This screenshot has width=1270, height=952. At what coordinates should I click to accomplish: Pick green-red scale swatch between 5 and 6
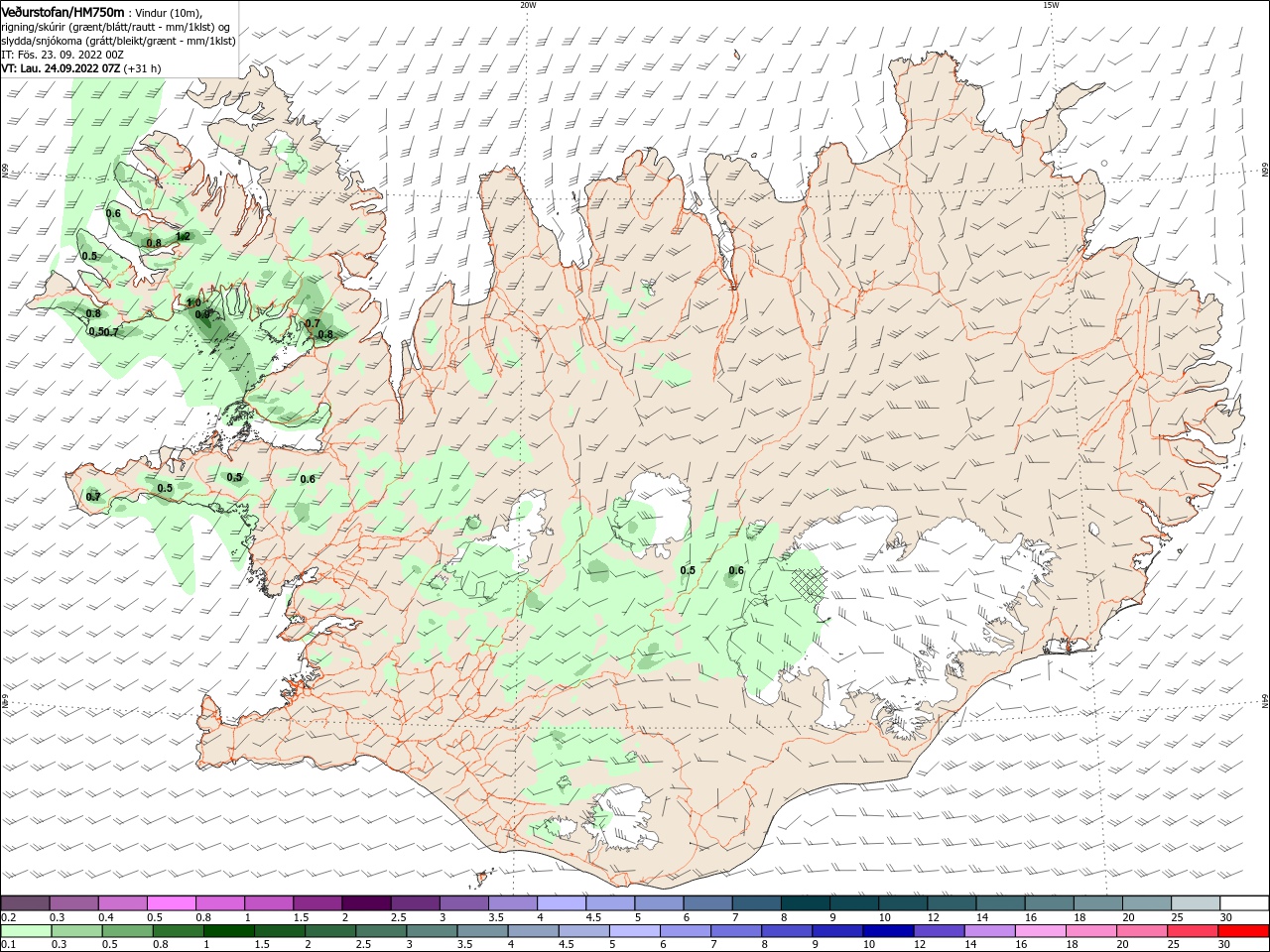pyautogui.click(x=634, y=931)
